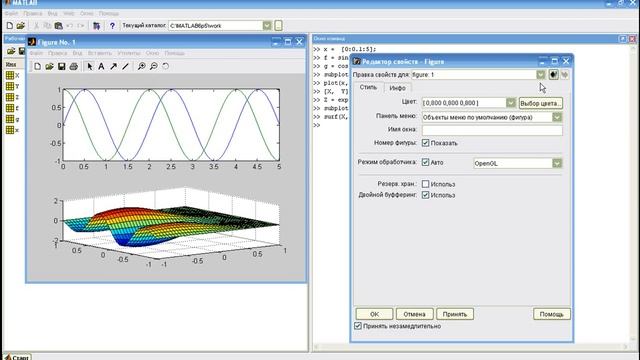
Task: Click Save diskette icon in Figure toolbar
Action: pos(62,66)
